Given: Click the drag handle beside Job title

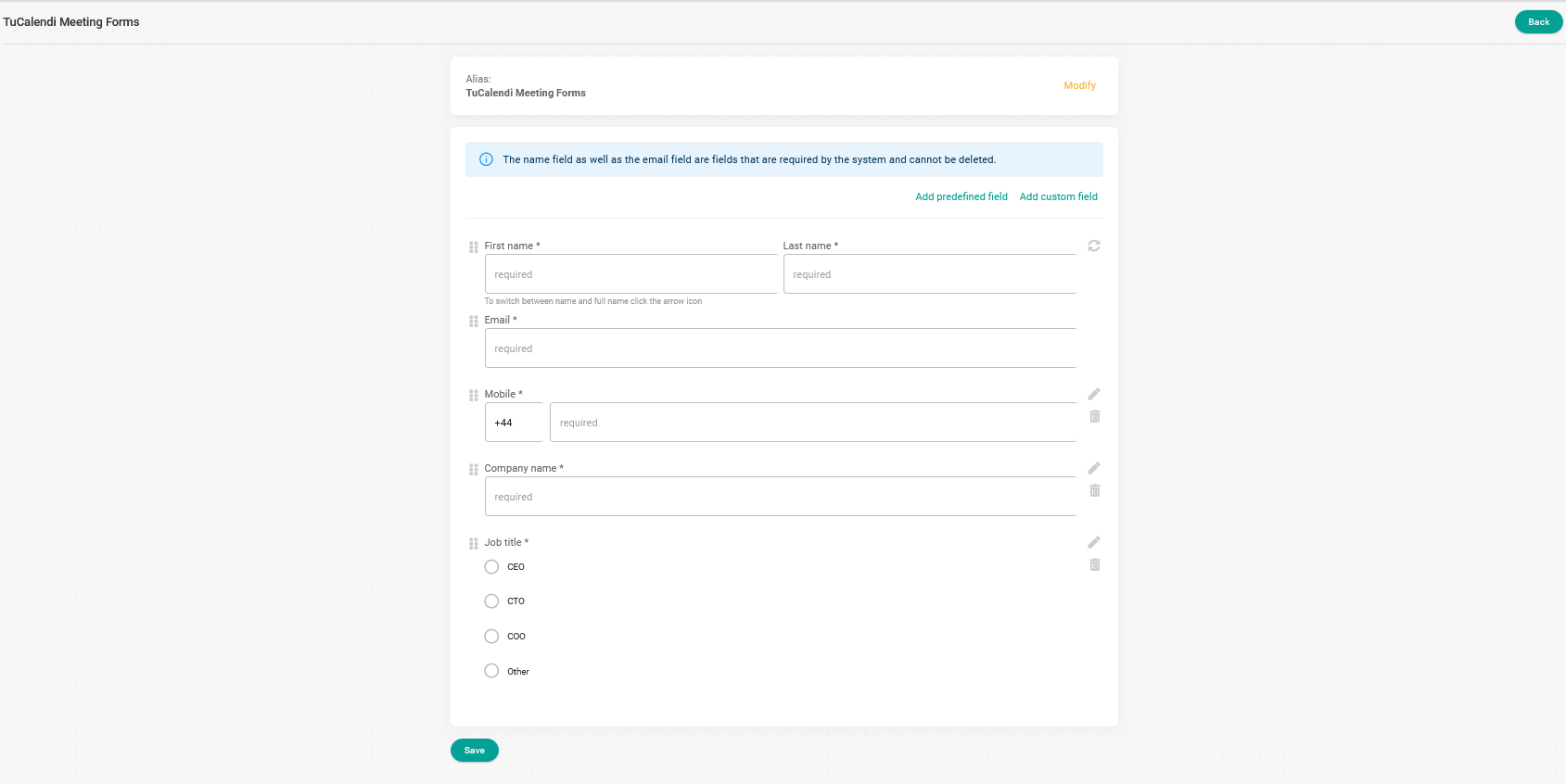Looking at the screenshot, I should [474, 543].
